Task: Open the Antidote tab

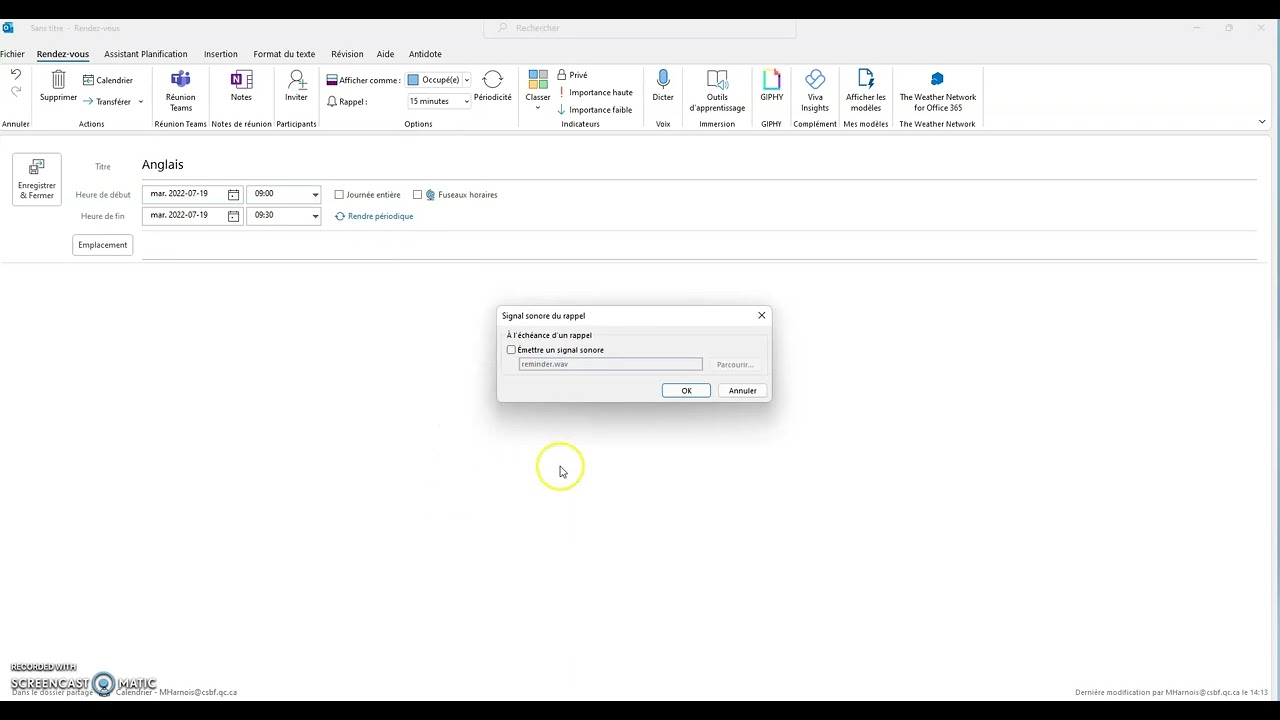Action: [425, 54]
